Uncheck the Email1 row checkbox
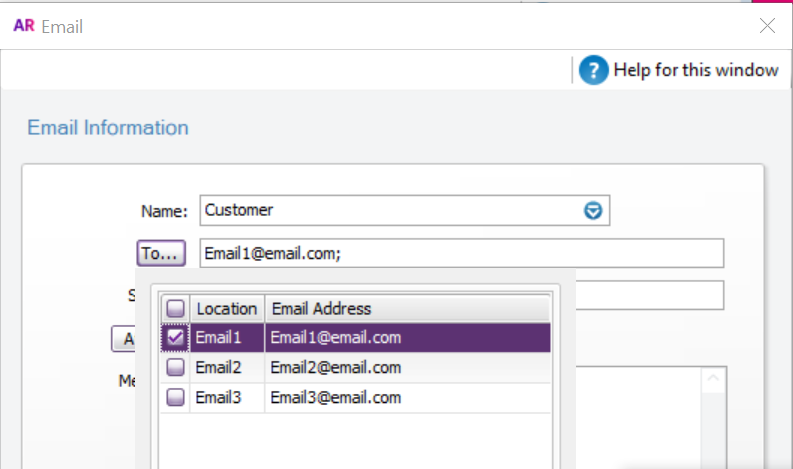This screenshot has height=469, width=793. pyautogui.click(x=175, y=338)
